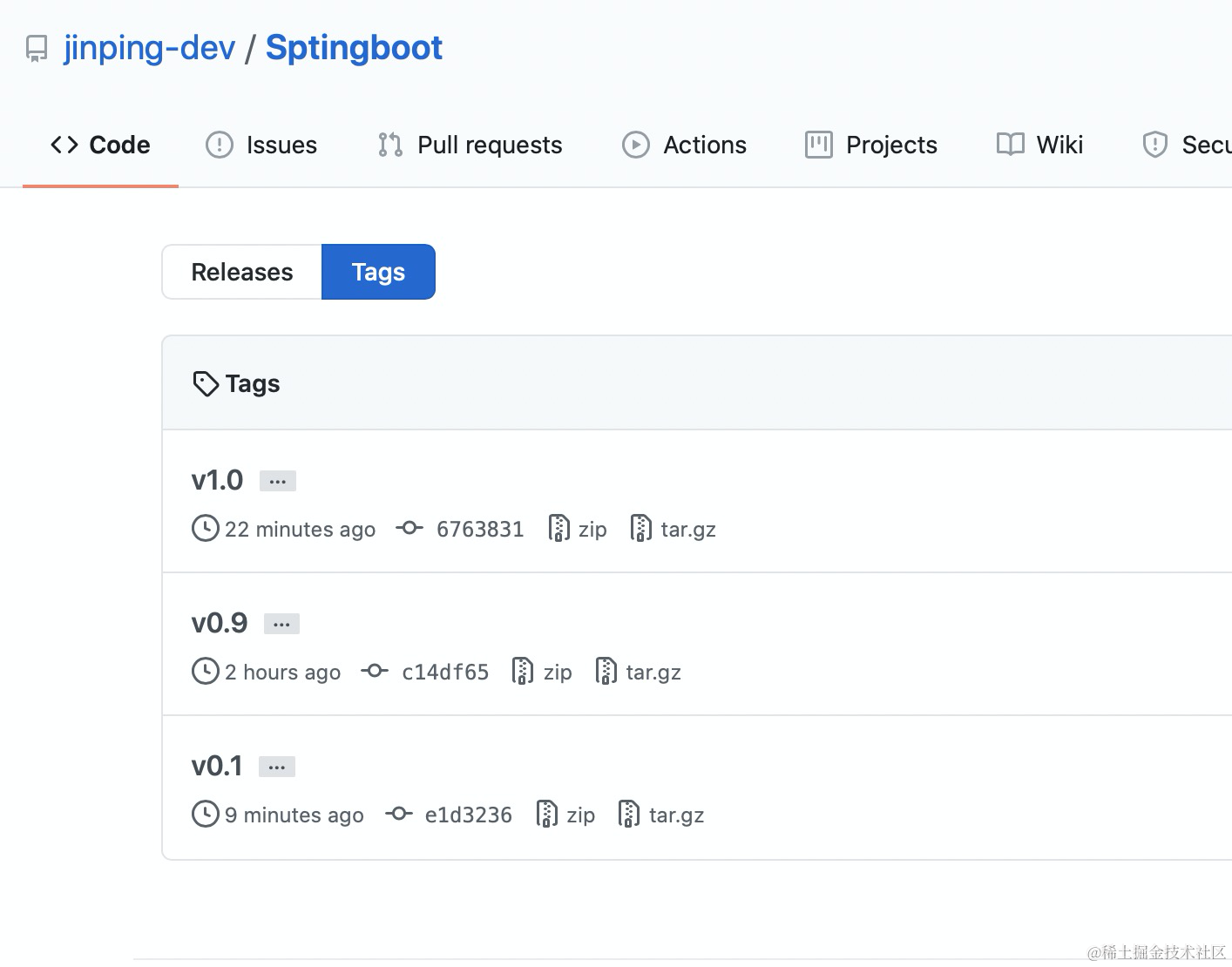Image resolution: width=1232 pixels, height=967 pixels.
Task: Download the v1.0 tar.gz archive
Action: pos(688,530)
